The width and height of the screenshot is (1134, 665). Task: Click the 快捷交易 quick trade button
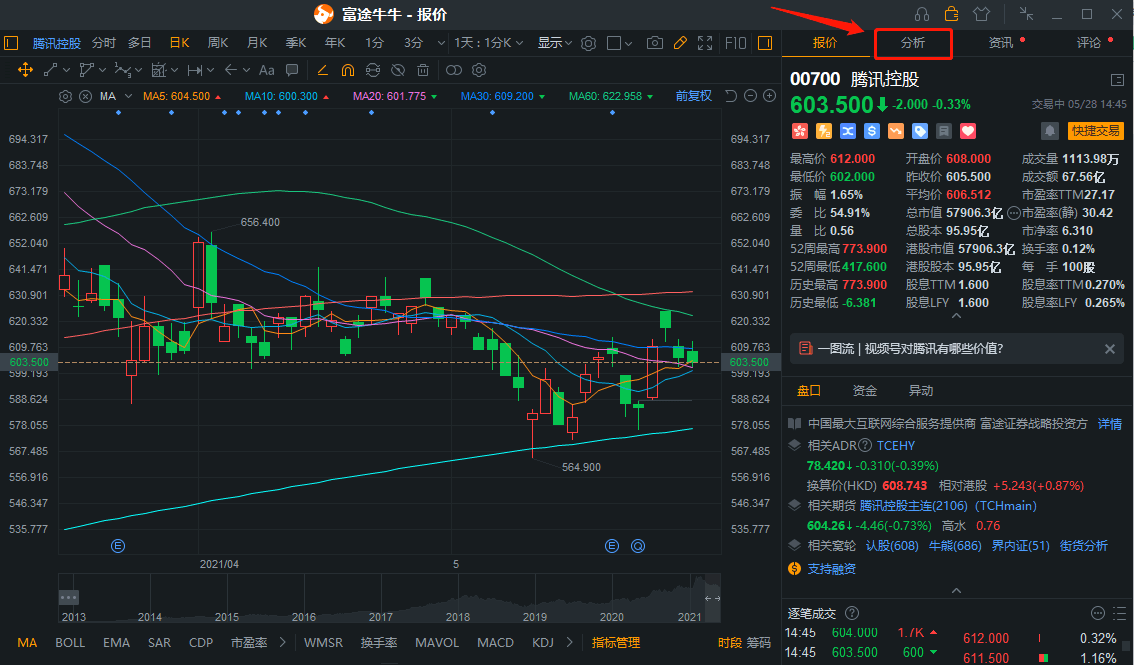pos(1096,131)
